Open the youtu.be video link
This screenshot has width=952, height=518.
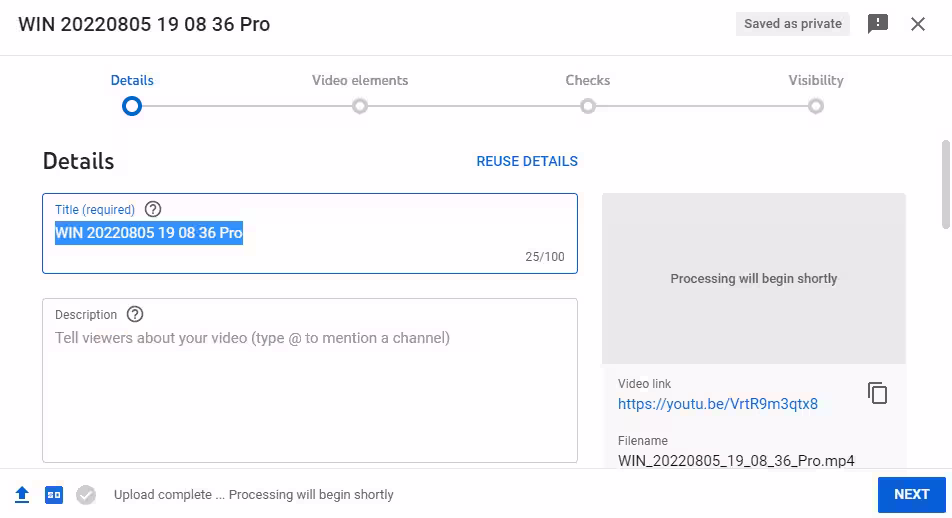pos(718,404)
